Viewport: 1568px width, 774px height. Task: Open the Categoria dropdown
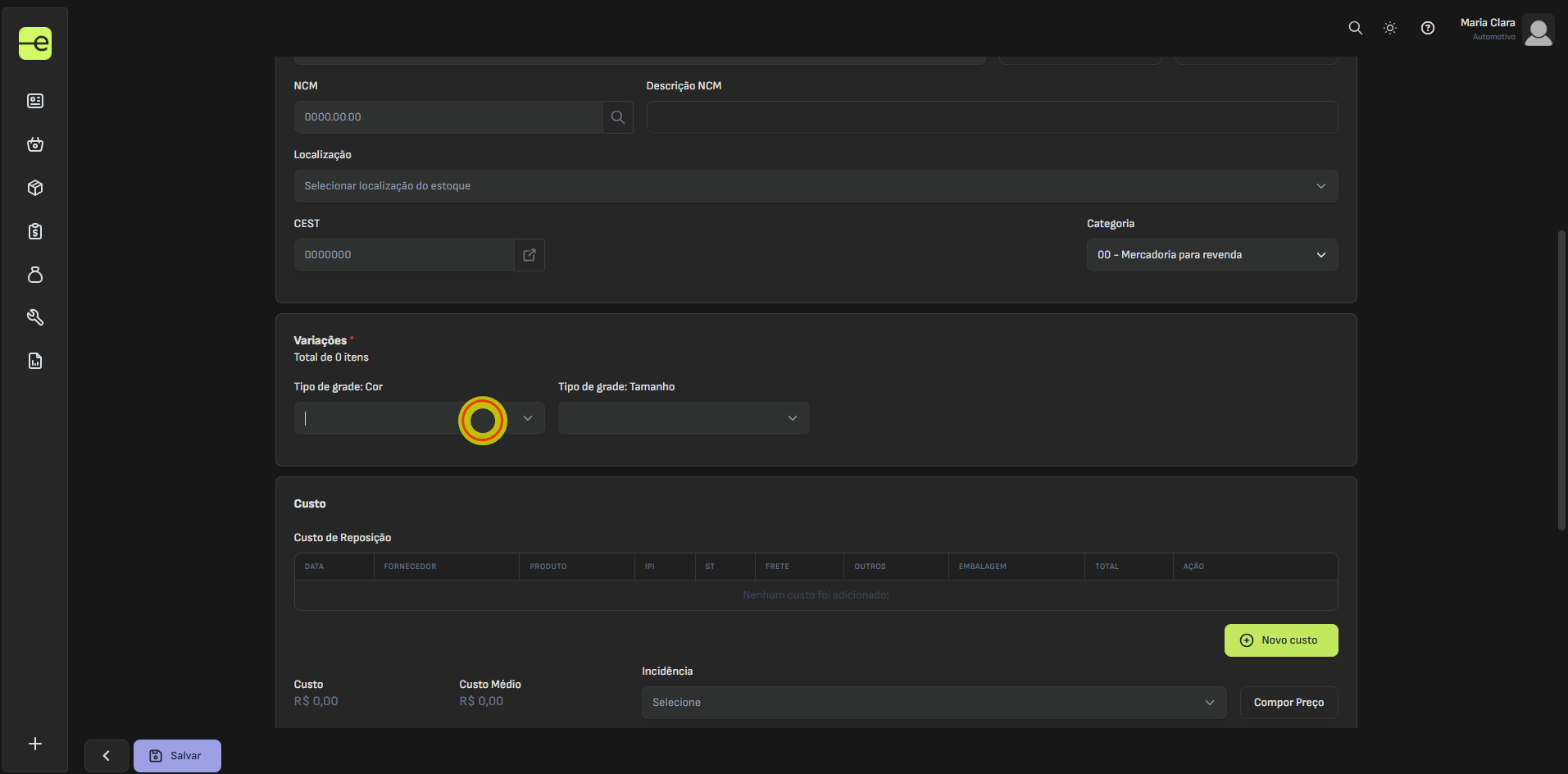point(1211,255)
